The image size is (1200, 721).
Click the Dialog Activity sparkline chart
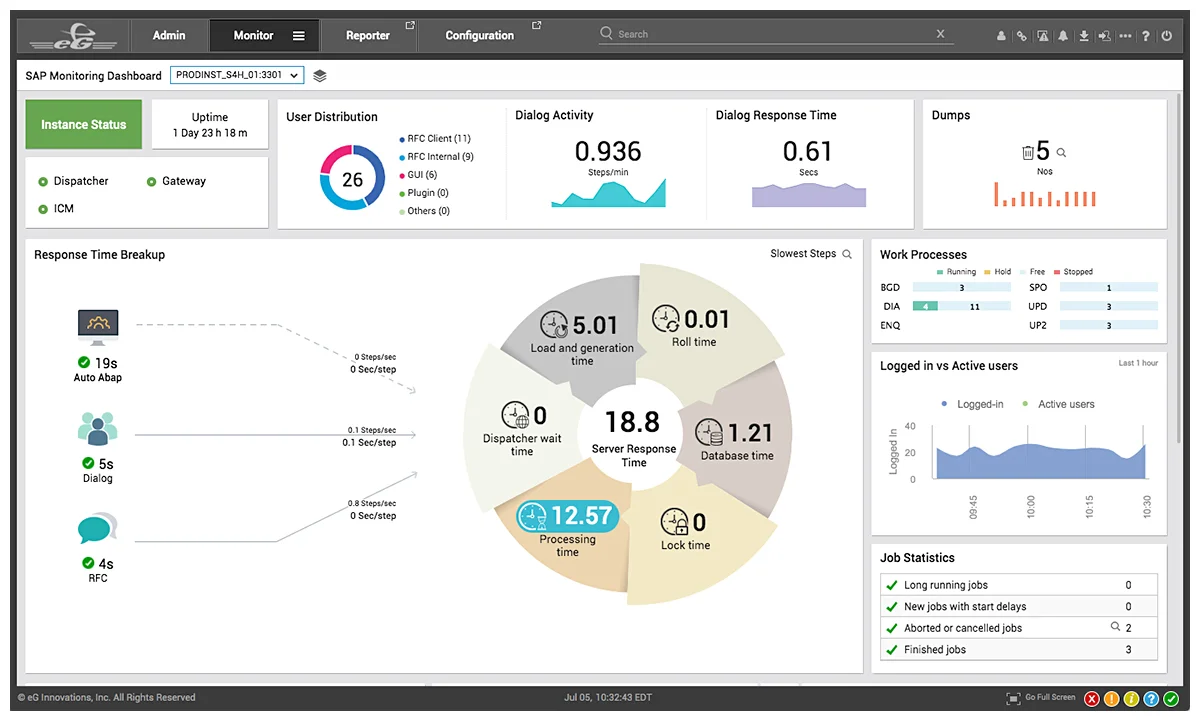point(608,193)
